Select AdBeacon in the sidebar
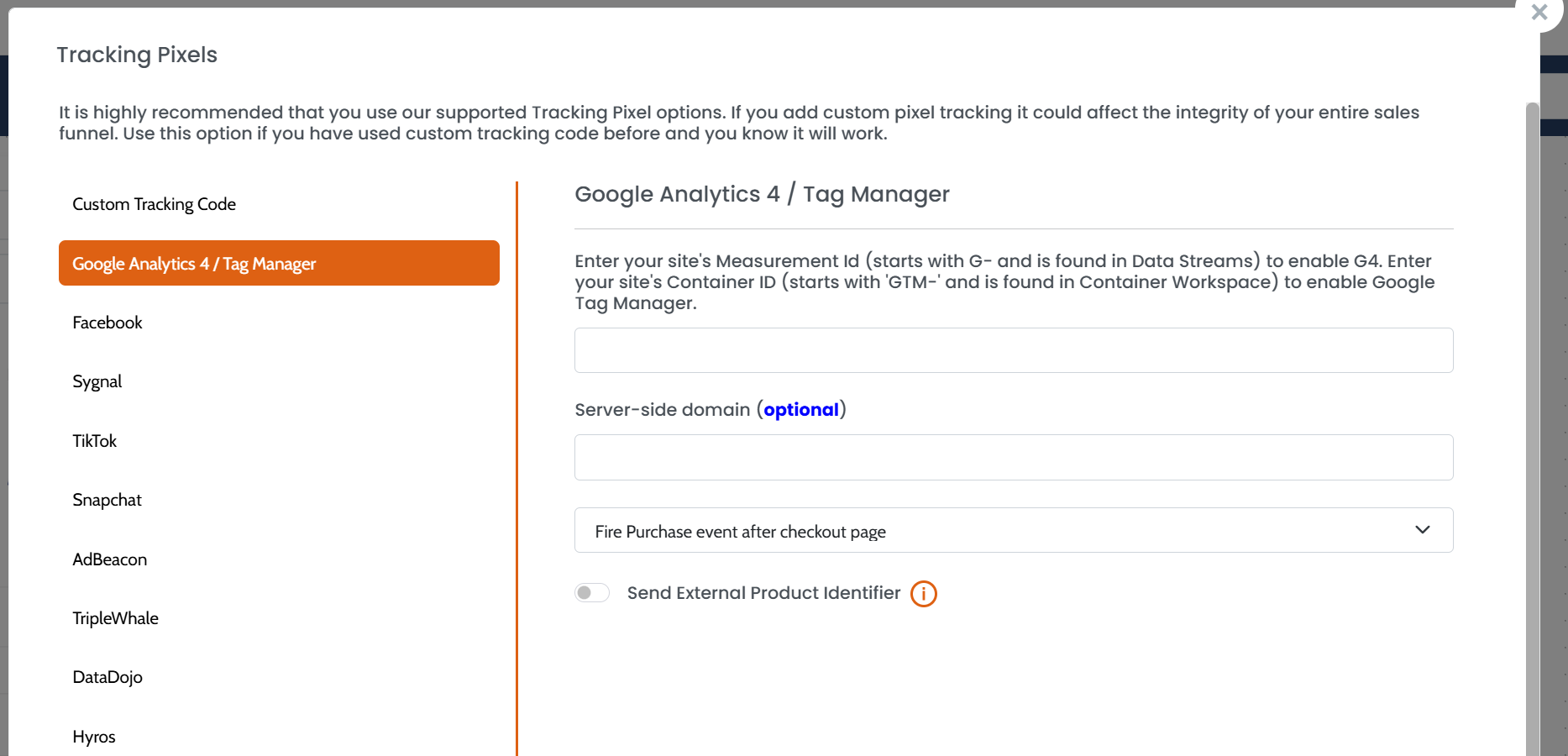 (110, 559)
